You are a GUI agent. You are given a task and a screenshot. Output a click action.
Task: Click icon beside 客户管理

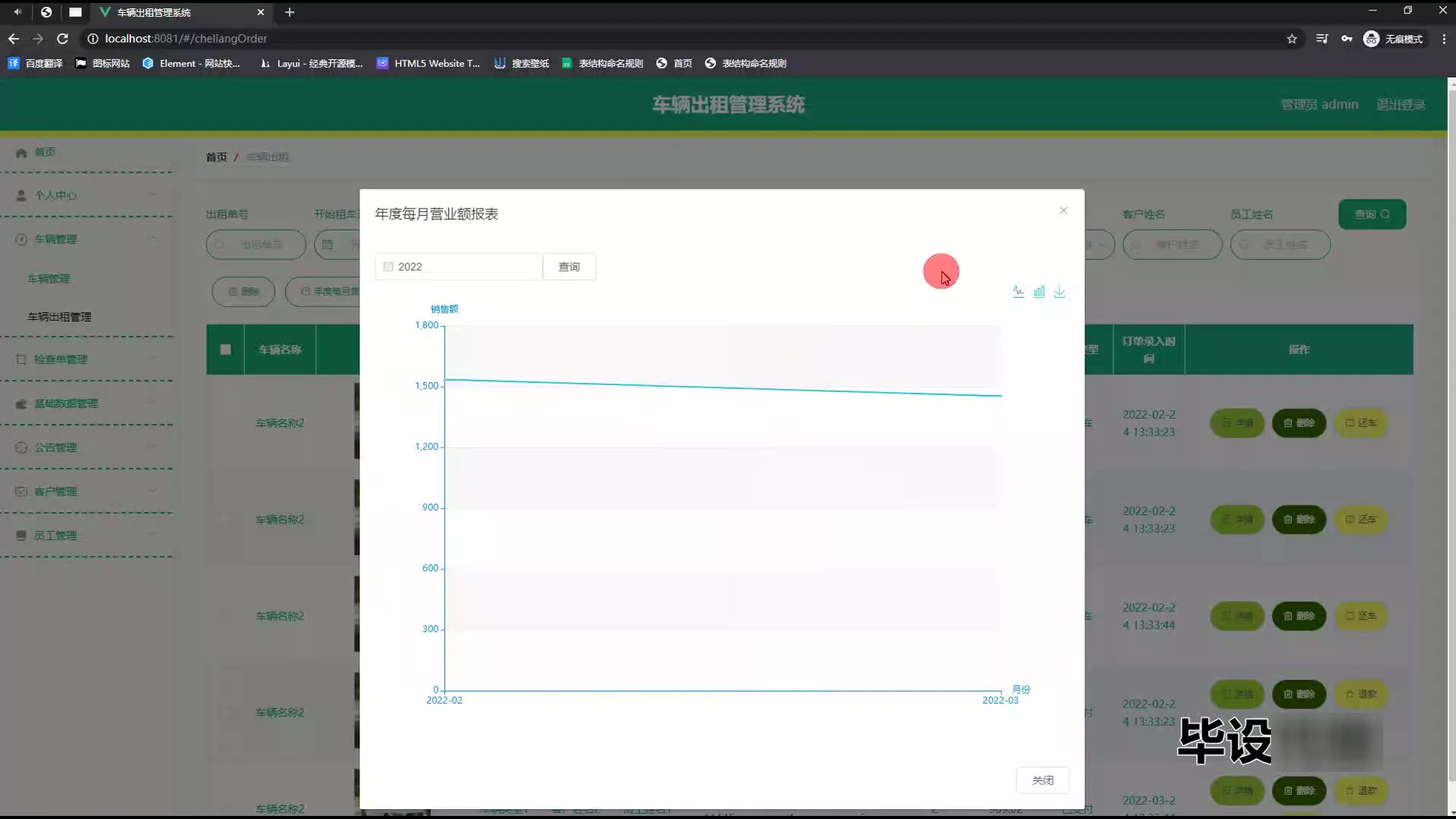[21, 491]
